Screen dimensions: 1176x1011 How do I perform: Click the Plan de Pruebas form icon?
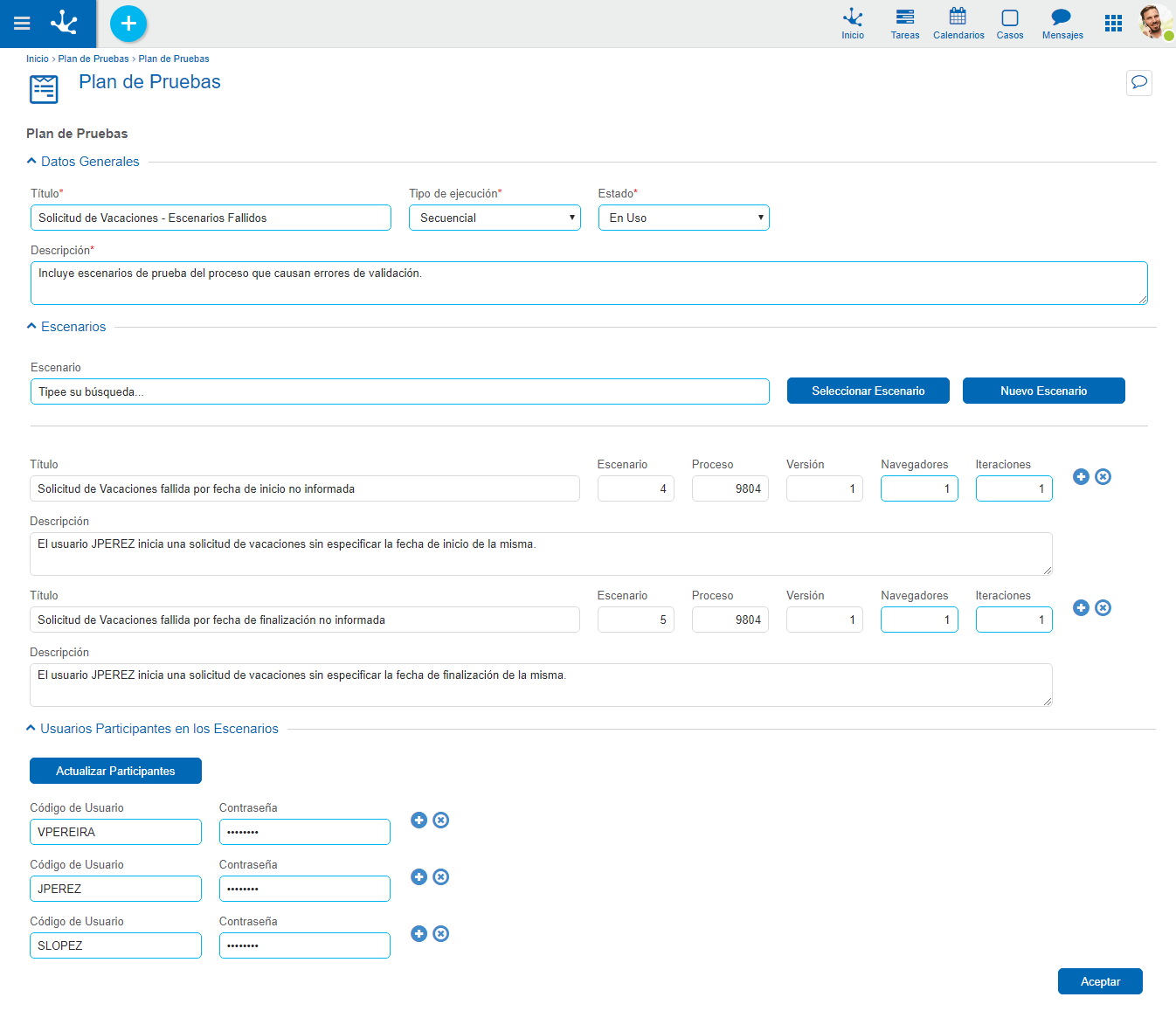point(44,89)
